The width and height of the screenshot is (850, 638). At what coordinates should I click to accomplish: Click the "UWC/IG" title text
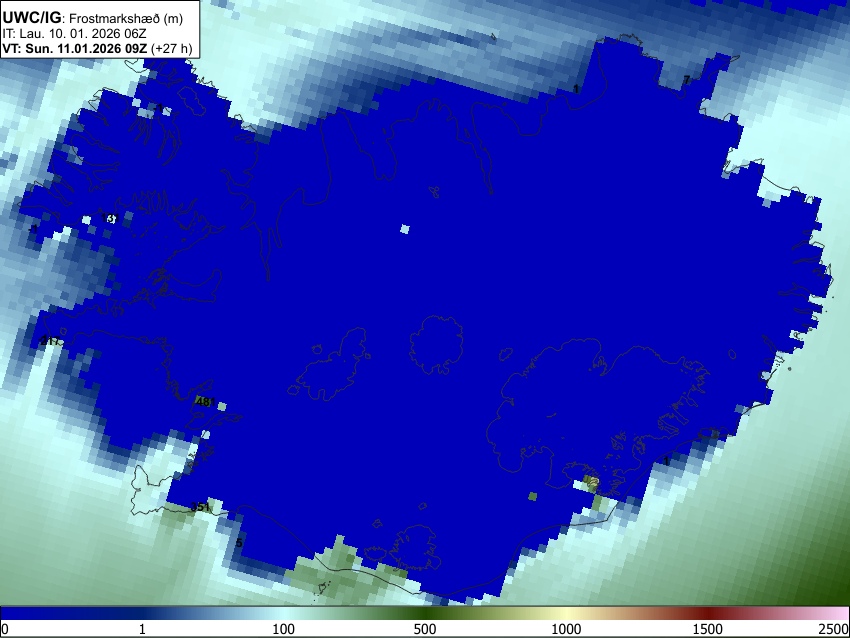(x=31, y=18)
